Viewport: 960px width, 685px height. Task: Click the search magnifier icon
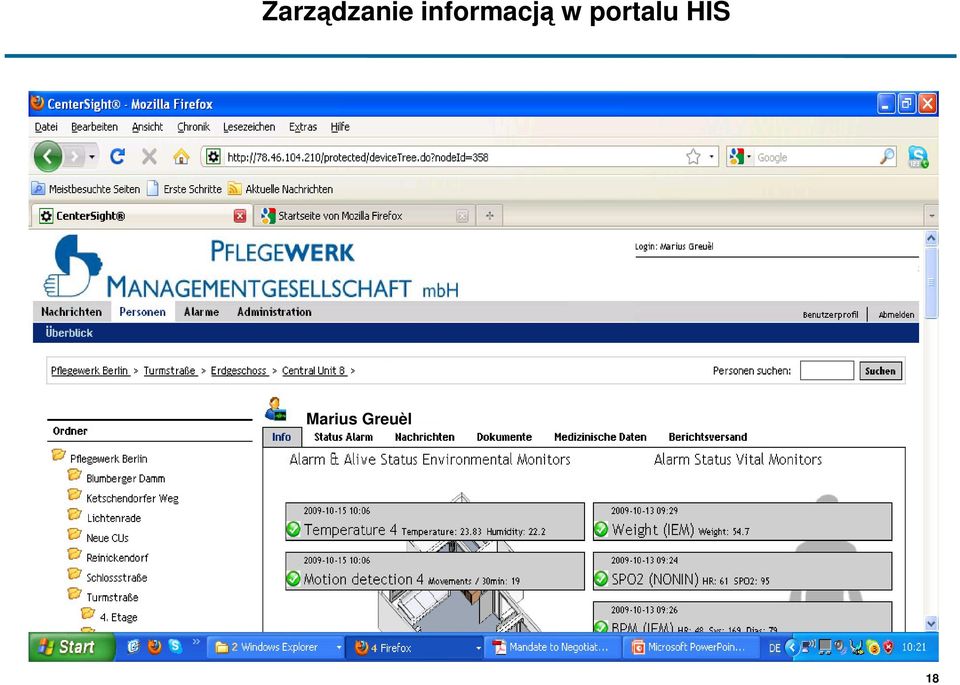click(x=887, y=157)
